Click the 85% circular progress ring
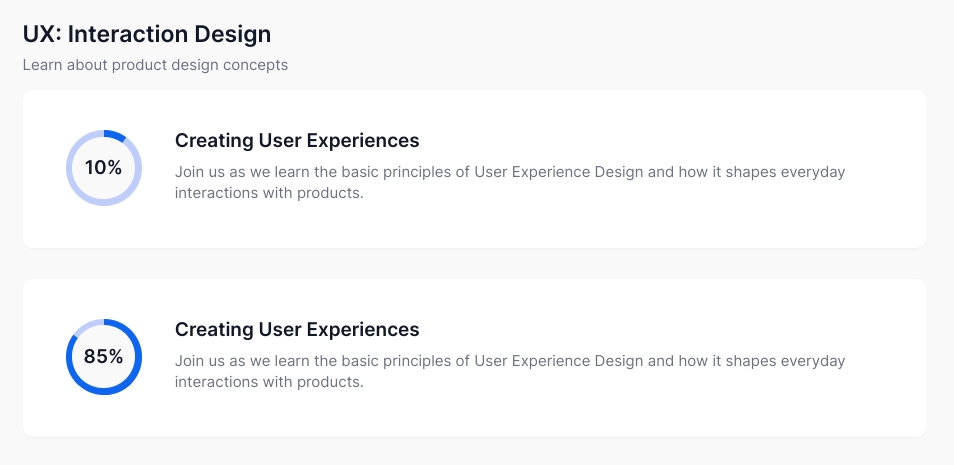The height and width of the screenshot is (465, 954). tap(104, 357)
